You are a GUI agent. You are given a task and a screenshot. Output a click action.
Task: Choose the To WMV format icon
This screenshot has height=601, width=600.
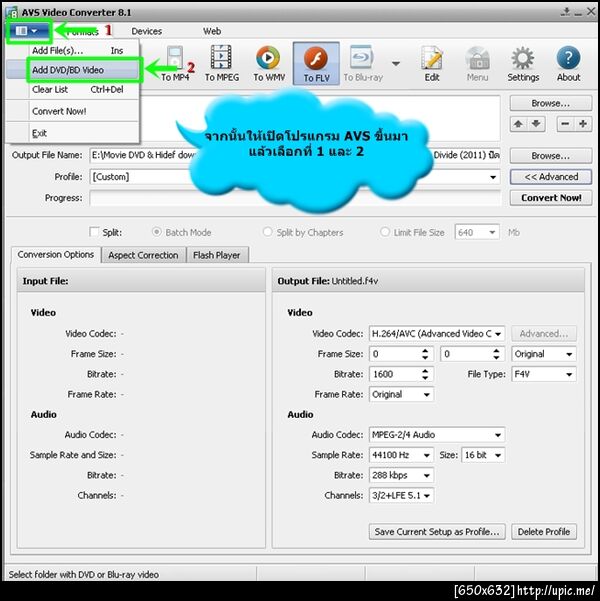(x=269, y=64)
